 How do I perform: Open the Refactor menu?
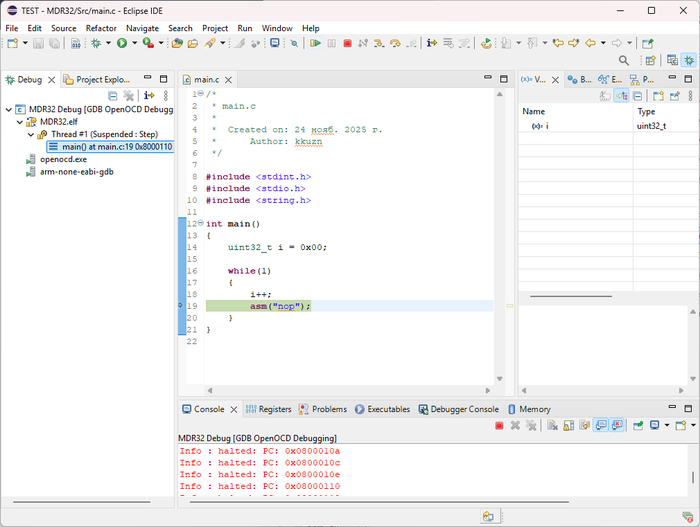click(x=101, y=29)
